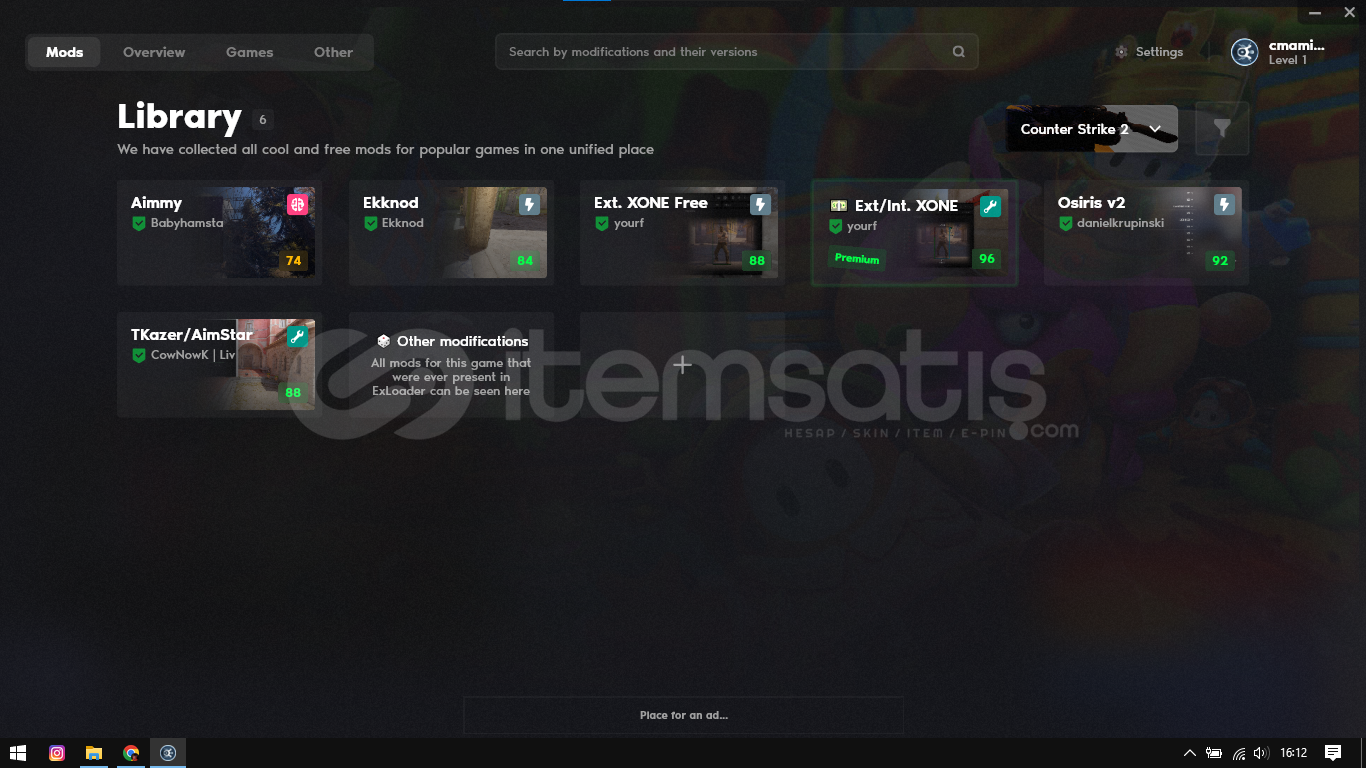Click the Premium badge on Ext/Int. XONE
Image resolution: width=1366 pixels, height=768 pixels.
click(x=857, y=259)
